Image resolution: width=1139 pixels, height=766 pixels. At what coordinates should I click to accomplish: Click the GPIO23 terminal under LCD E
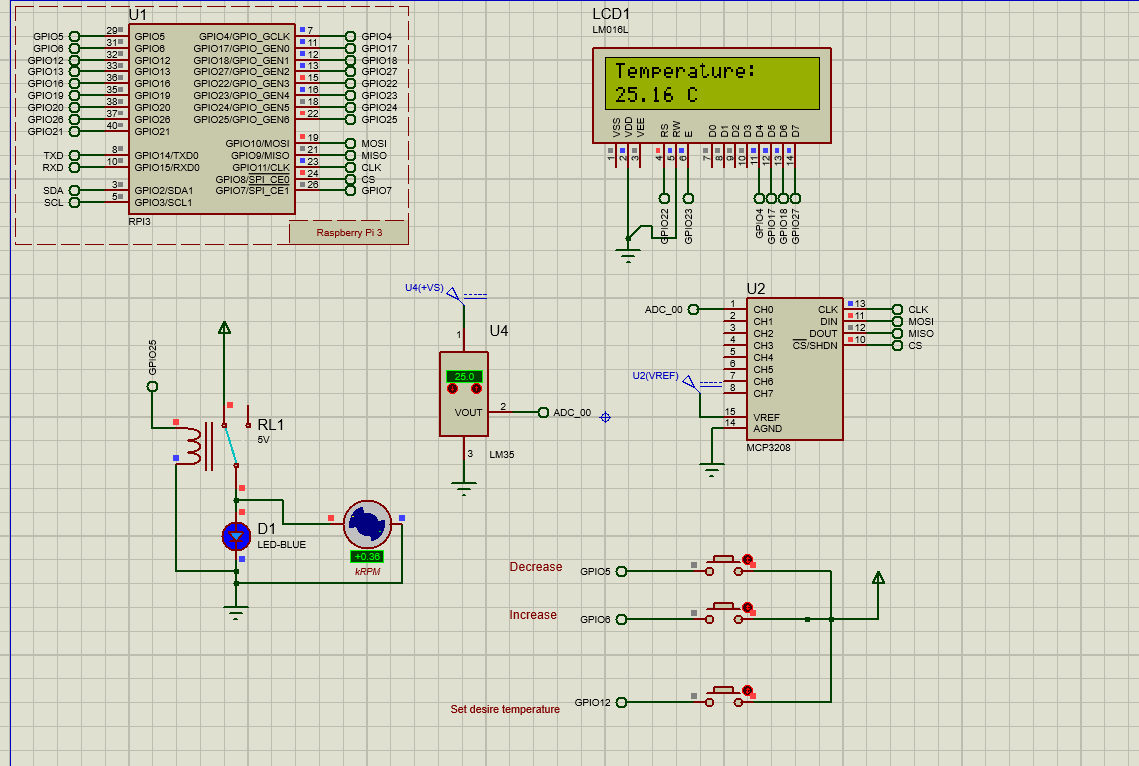point(688,198)
